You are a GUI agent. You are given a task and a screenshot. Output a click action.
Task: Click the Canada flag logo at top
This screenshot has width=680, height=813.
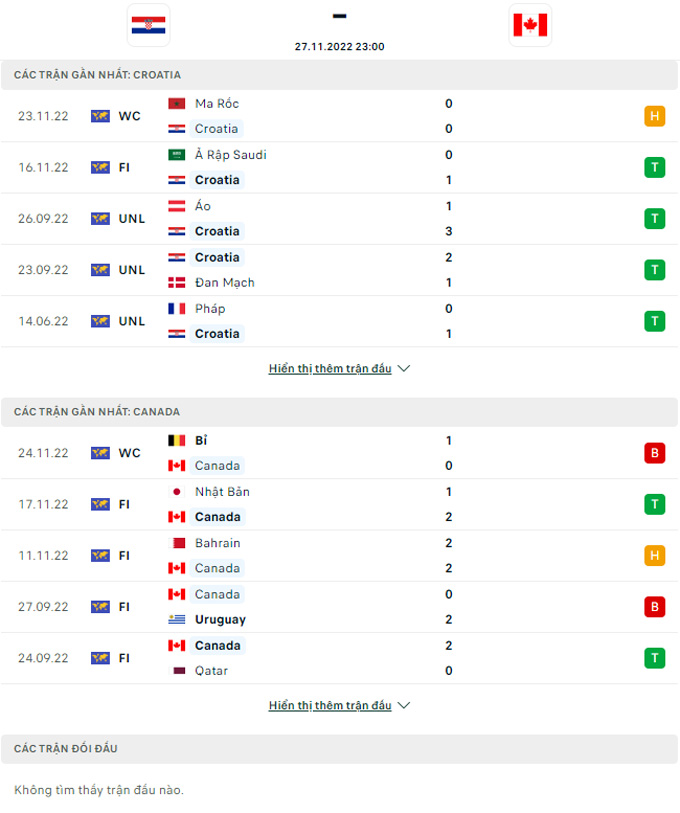click(x=530, y=25)
